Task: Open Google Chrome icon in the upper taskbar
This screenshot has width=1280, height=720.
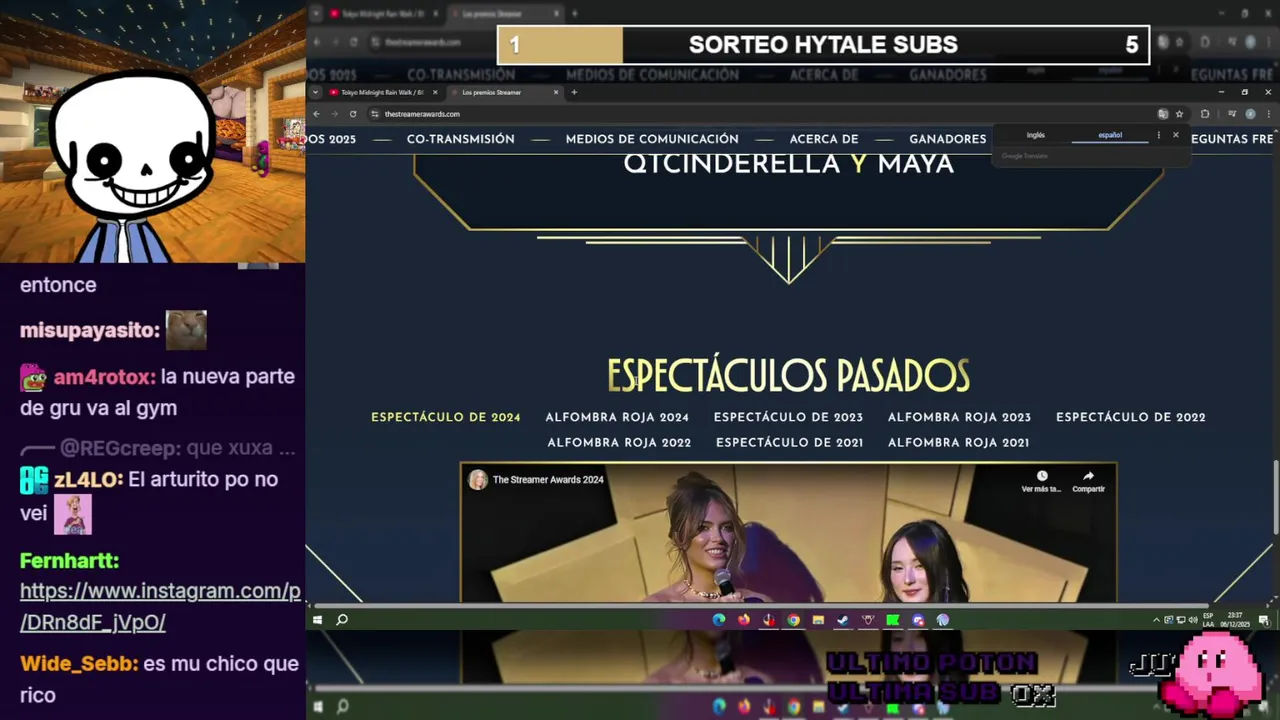Action: click(793, 620)
